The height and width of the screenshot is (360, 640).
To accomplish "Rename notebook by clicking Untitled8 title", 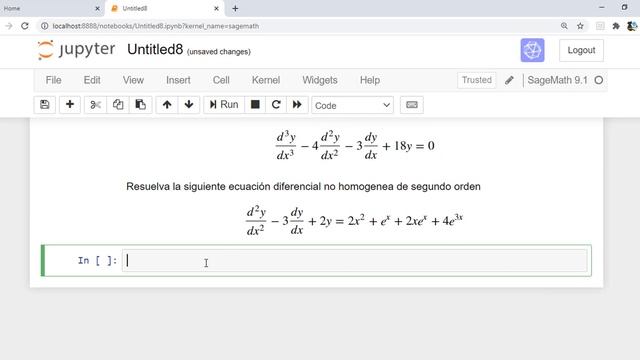I will coord(155,49).
